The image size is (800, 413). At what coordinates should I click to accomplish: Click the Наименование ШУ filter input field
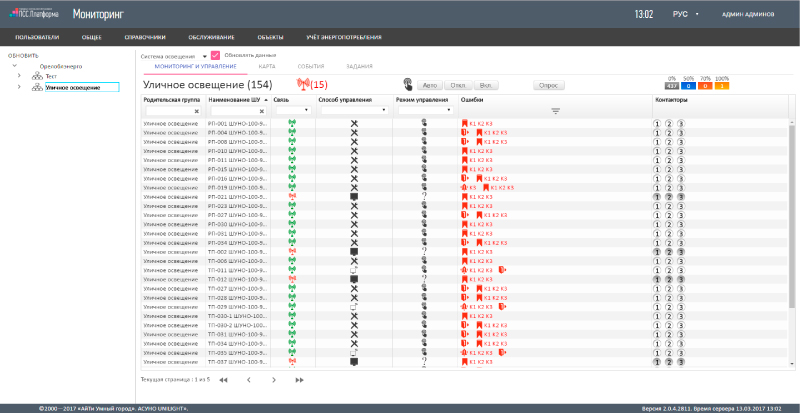pyautogui.click(x=238, y=111)
